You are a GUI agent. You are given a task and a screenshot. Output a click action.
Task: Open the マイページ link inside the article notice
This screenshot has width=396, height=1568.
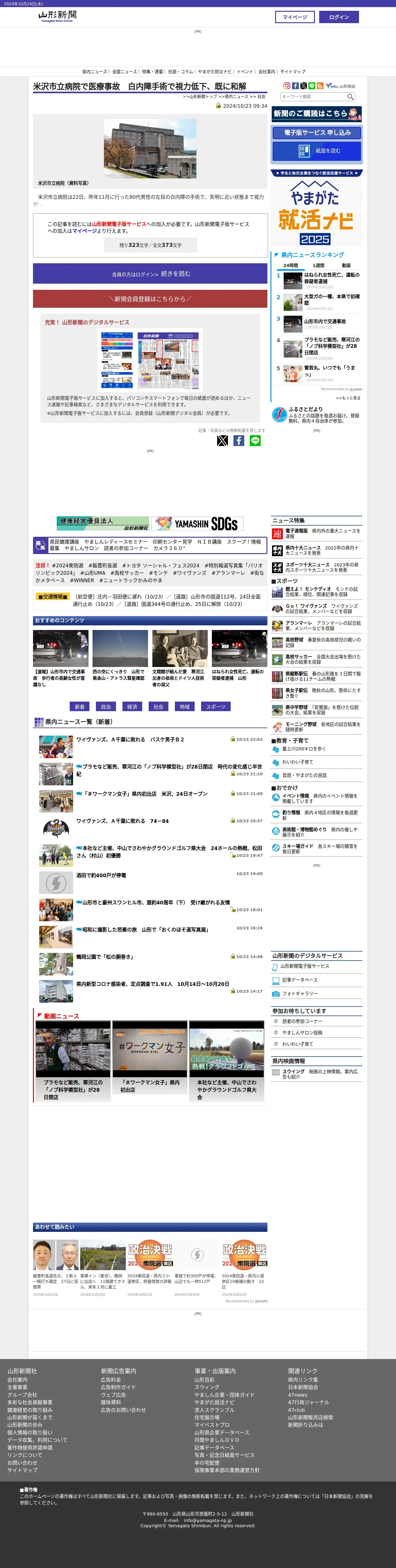coord(85,231)
